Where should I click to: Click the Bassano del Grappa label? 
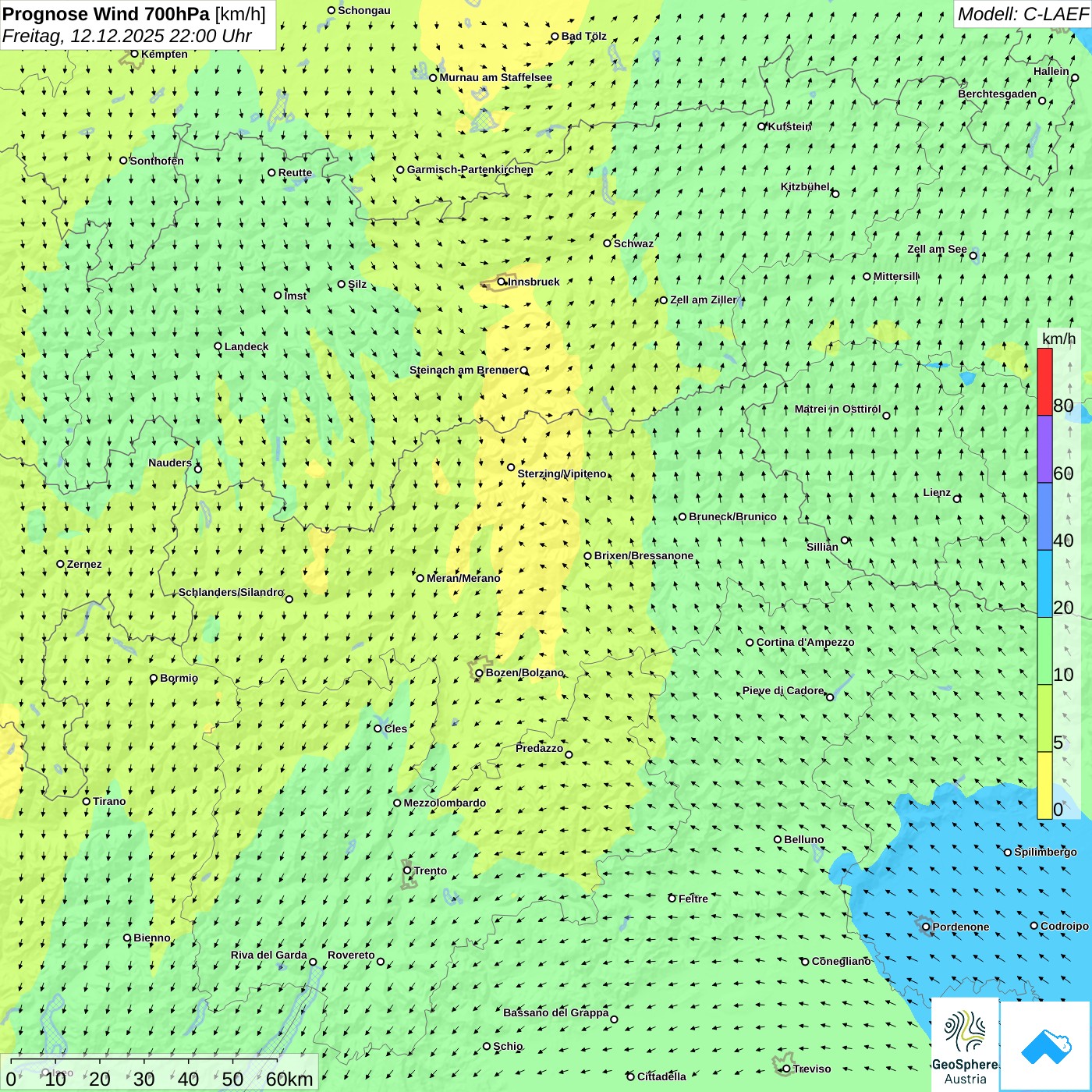point(555,1012)
